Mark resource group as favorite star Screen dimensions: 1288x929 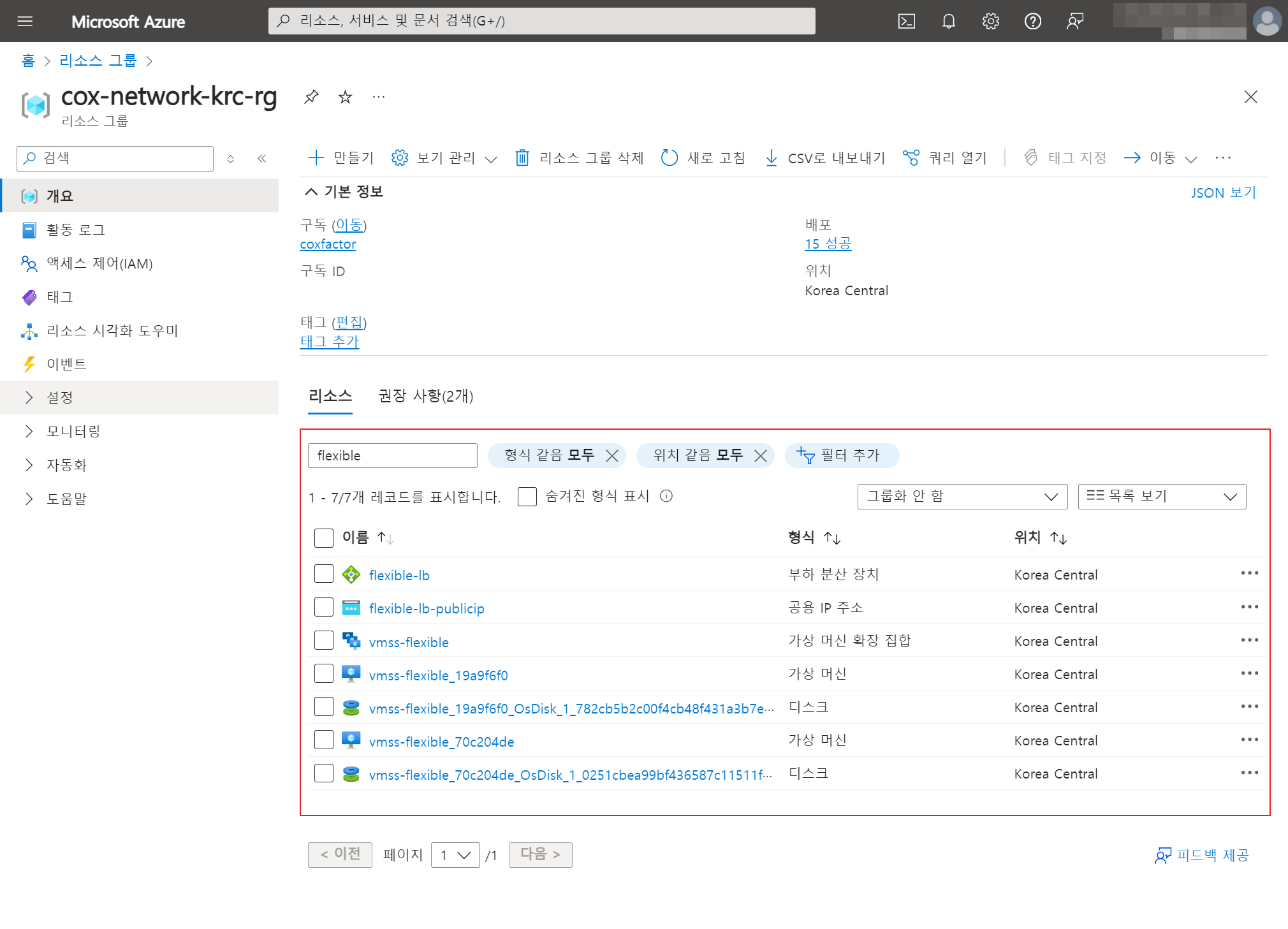tap(345, 97)
